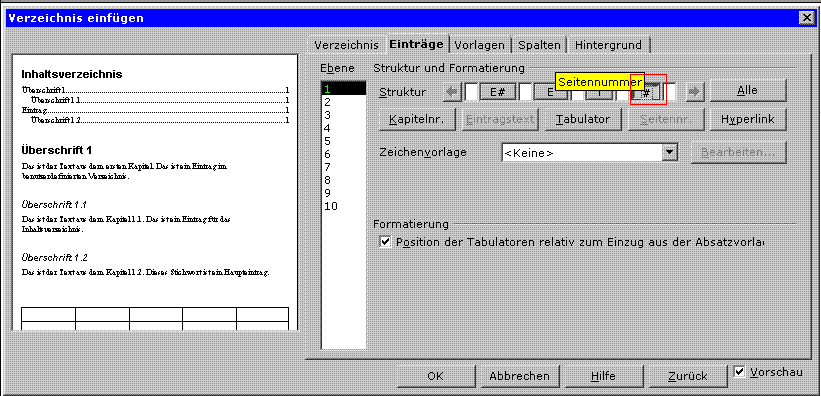The height and width of the screenshot is (396, 821).
Task: Cancel with the Abbrechen button
Action: point(519,376)
